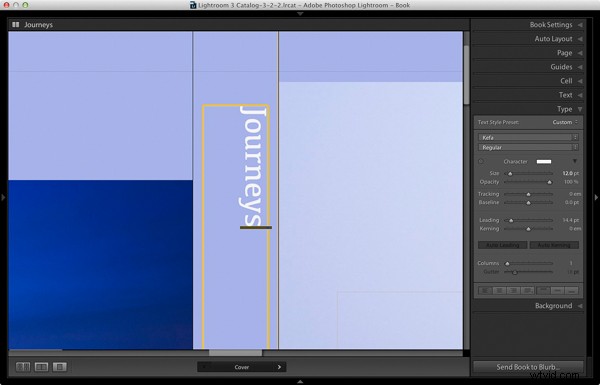Adjust the Opacity slider handle
This screenshot has height=385, width=600.
click(549, 182)
